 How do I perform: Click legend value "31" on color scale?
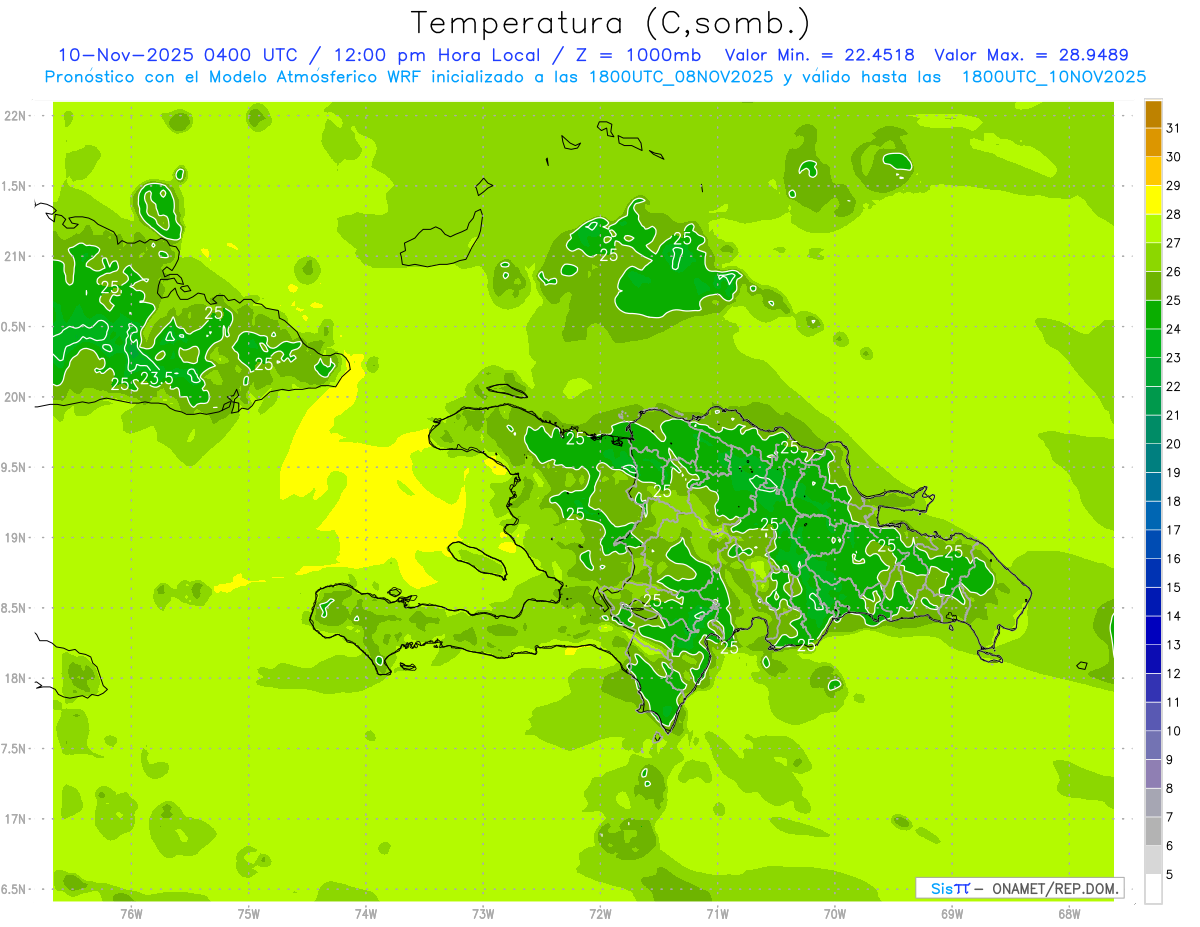(x=1174, y=128)
